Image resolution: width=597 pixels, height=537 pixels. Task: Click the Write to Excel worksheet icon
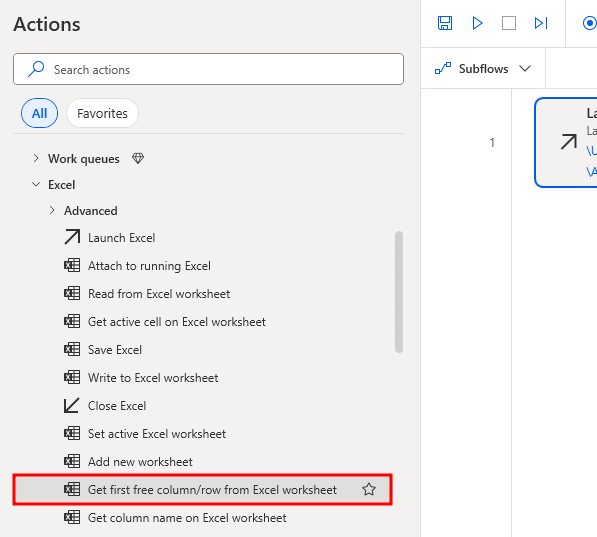pos(72,377)
